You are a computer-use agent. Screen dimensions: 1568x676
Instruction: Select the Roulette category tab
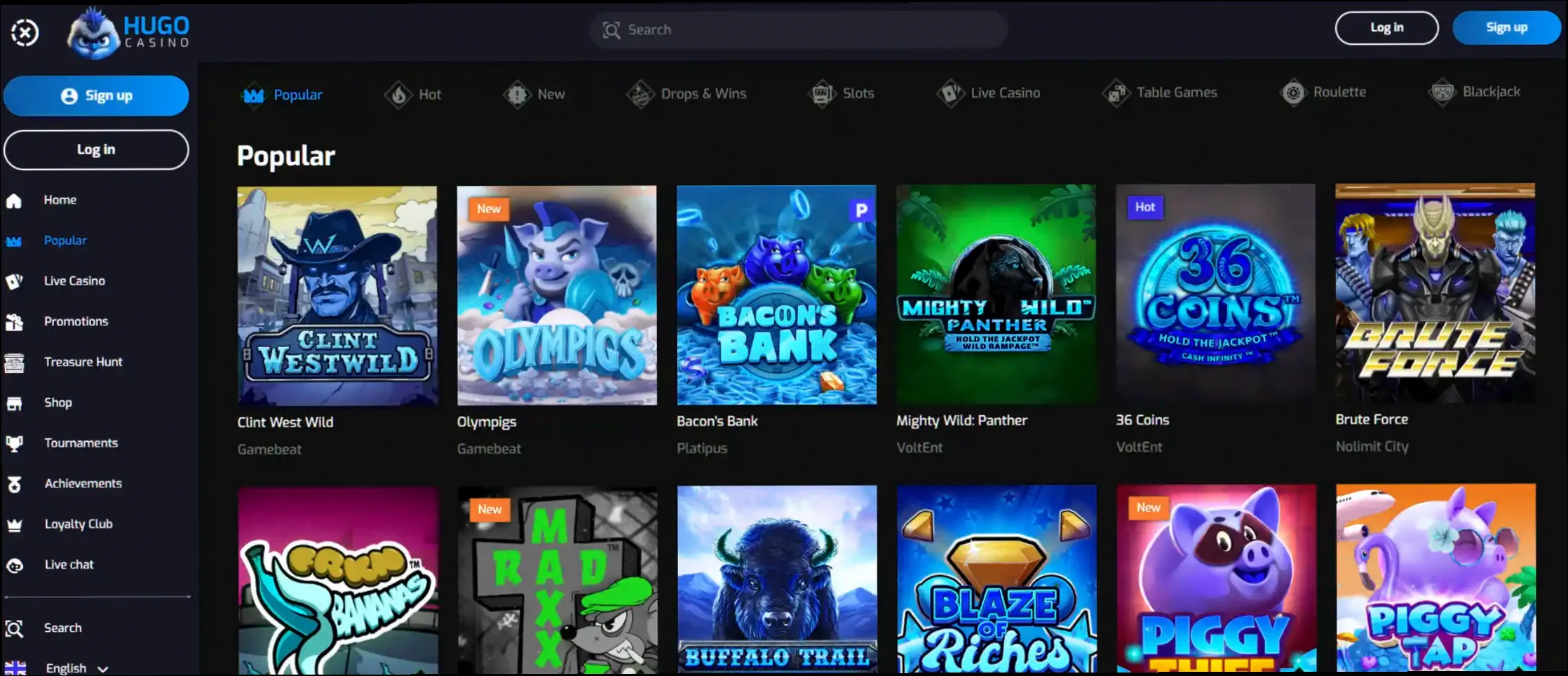click(x=1324, y=92)
